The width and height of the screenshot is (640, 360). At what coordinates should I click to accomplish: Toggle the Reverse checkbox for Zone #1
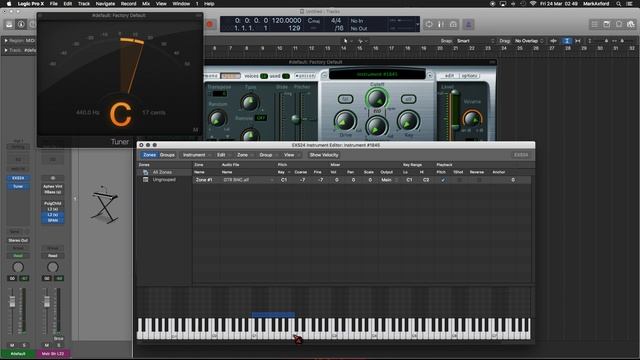tap(479, 180)
